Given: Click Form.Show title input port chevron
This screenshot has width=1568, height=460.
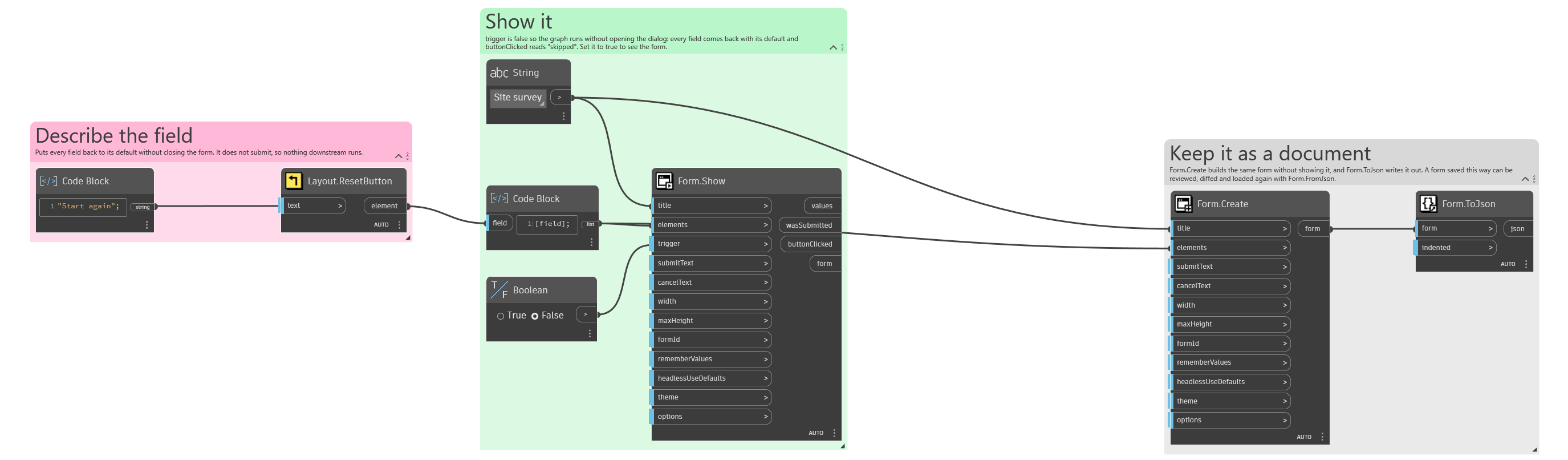Looking at the screenshot, I should pos(765,206).
